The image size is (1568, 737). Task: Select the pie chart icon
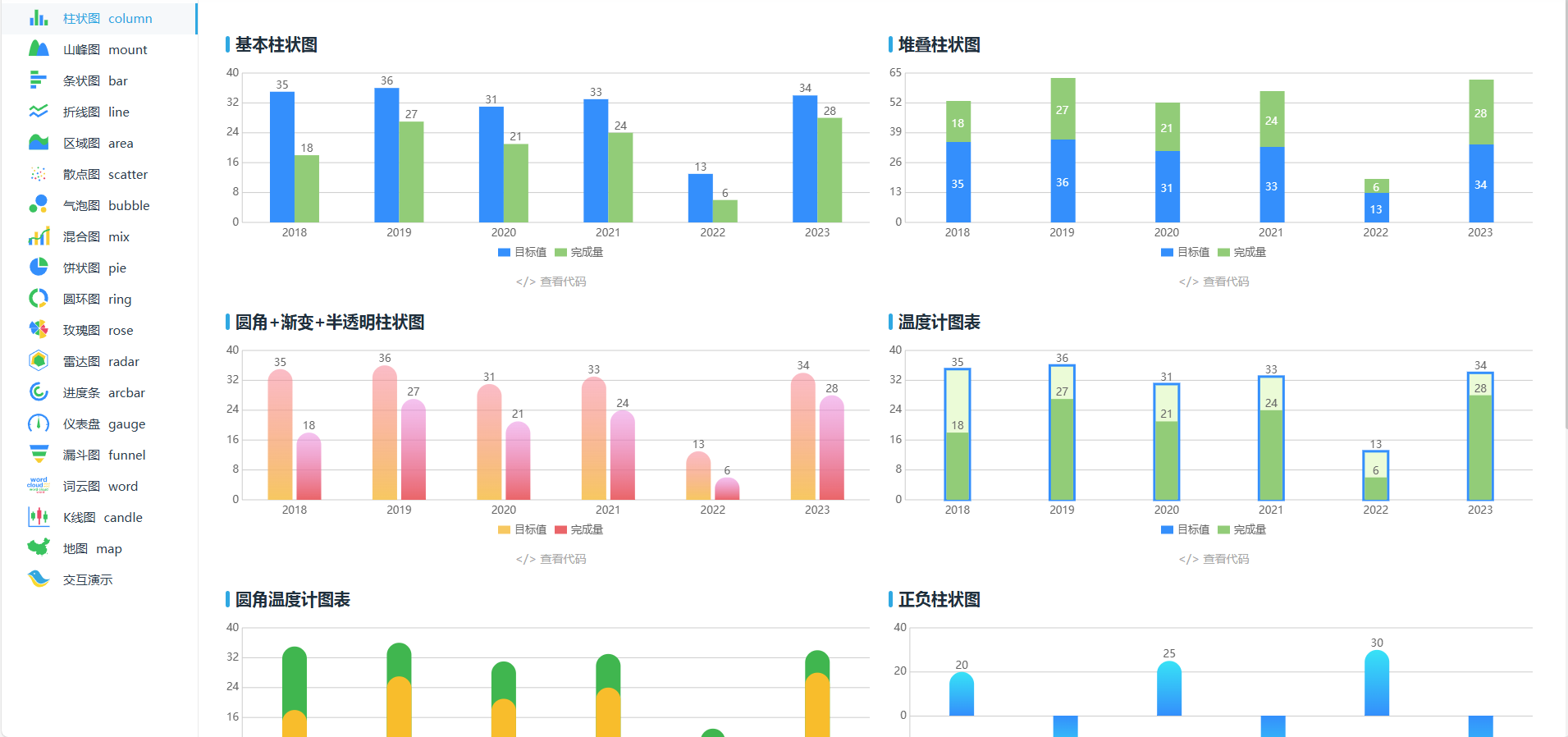pos(39,268)
